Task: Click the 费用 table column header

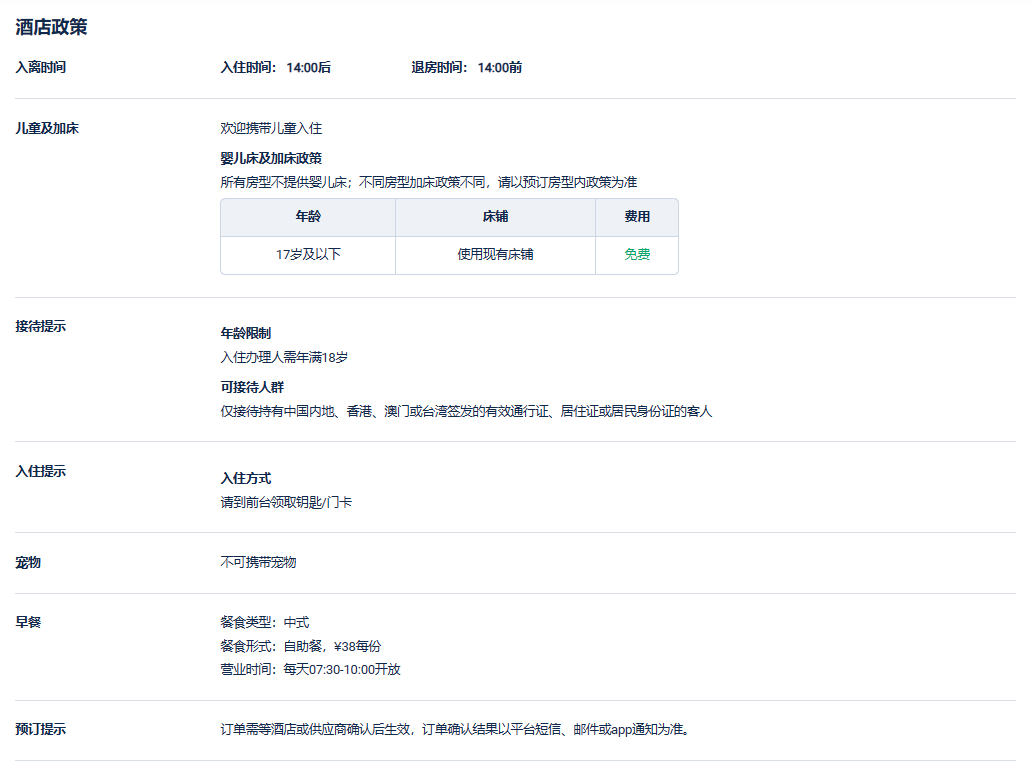Action: pyautogui.click(x=637, y=217)
